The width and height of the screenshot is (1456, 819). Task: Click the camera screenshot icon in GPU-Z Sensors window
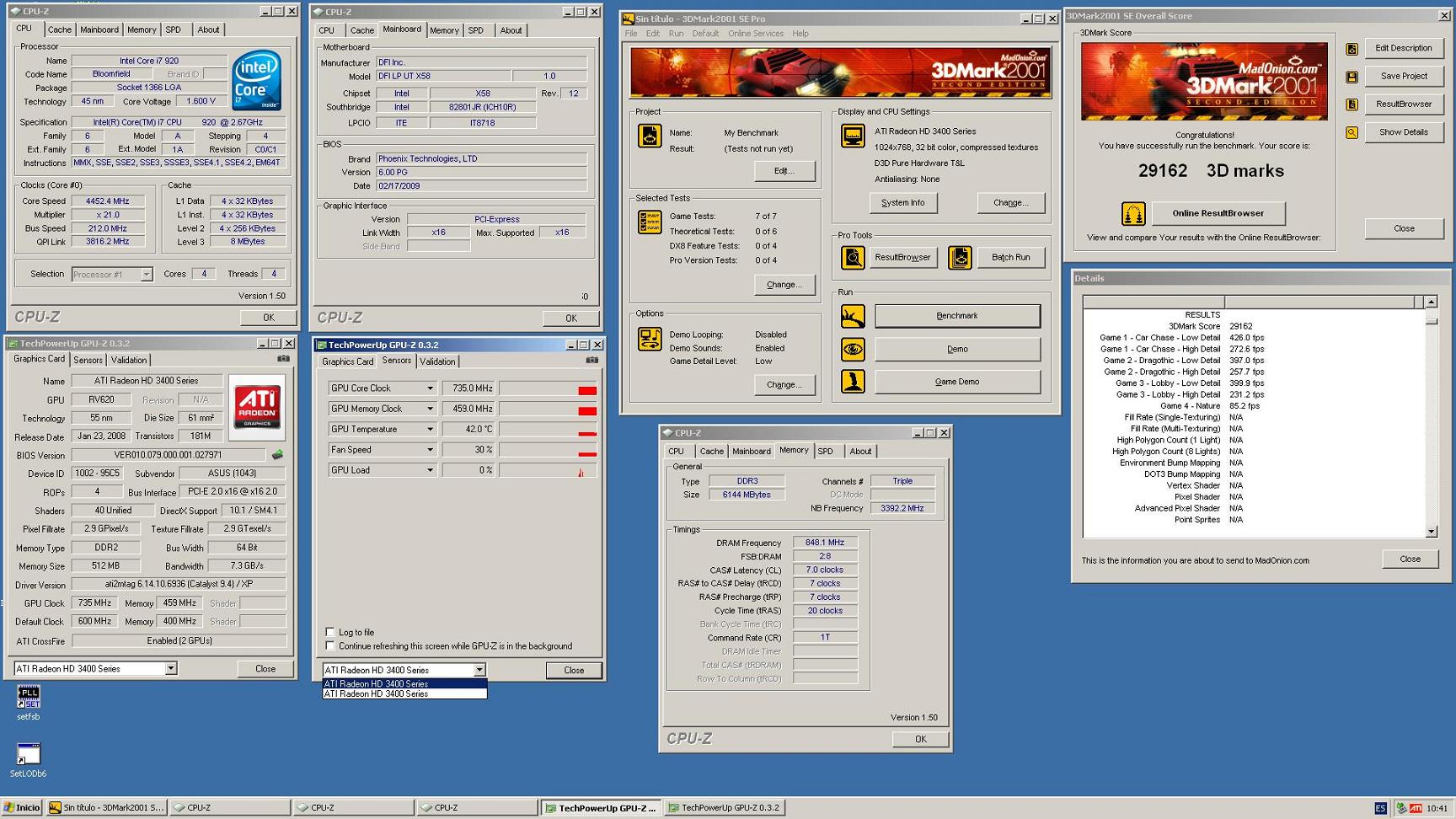point(592,361)
